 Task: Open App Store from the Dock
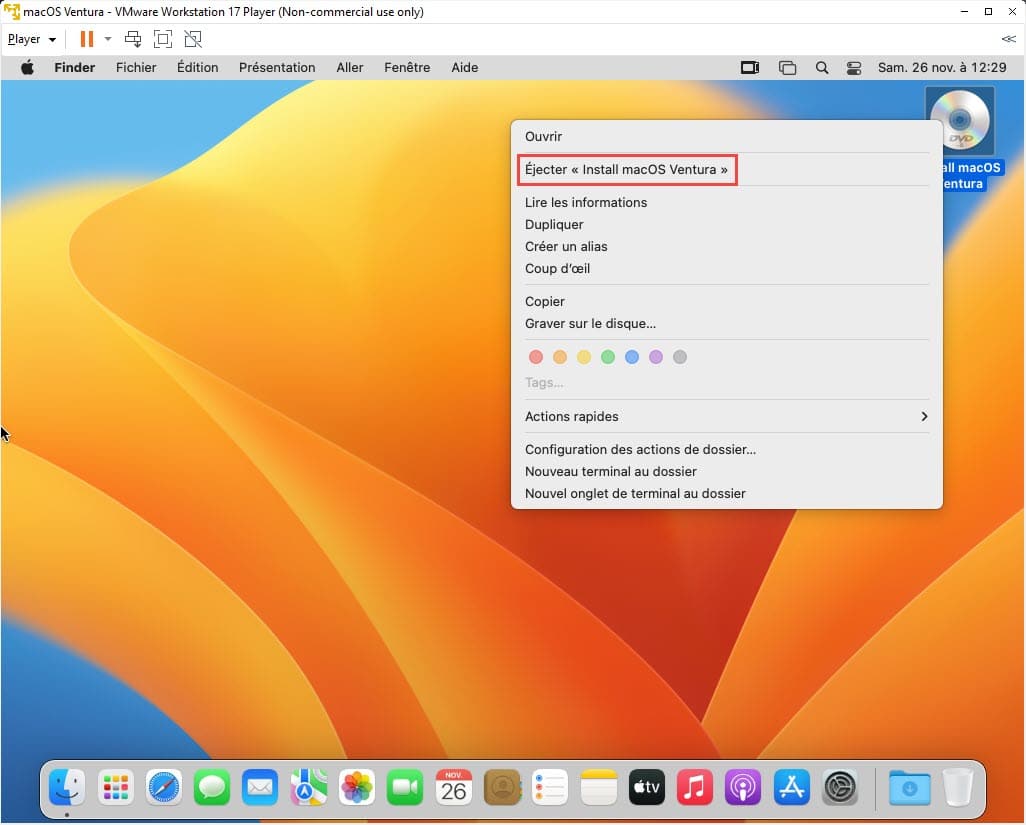click(792, 788)
